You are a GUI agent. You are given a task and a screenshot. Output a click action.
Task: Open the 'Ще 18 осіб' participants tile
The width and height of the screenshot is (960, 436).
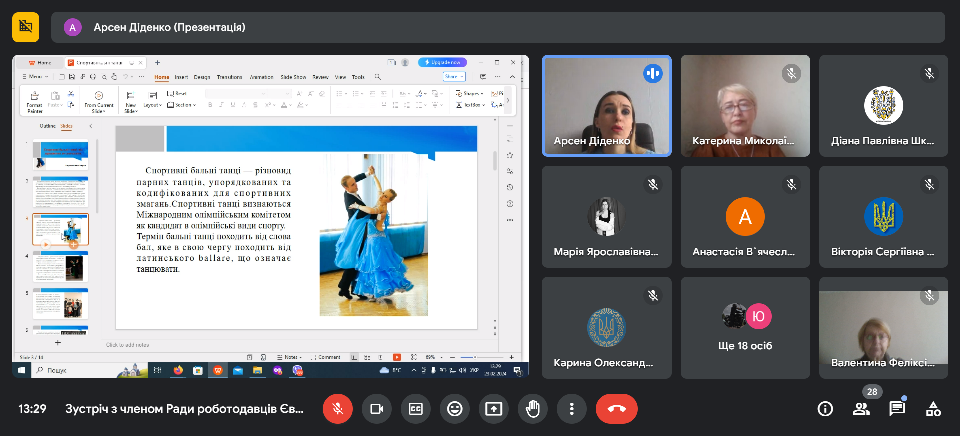coord(745,328)
